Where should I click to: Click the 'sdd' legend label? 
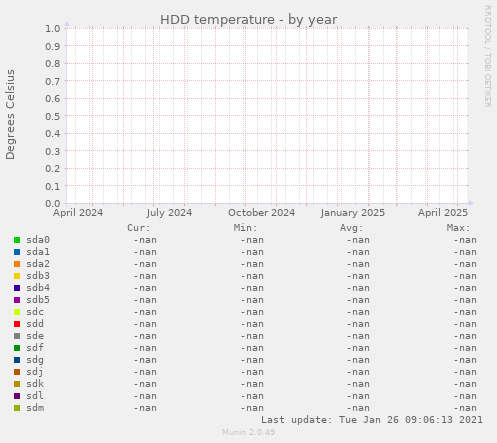point(35,324)
